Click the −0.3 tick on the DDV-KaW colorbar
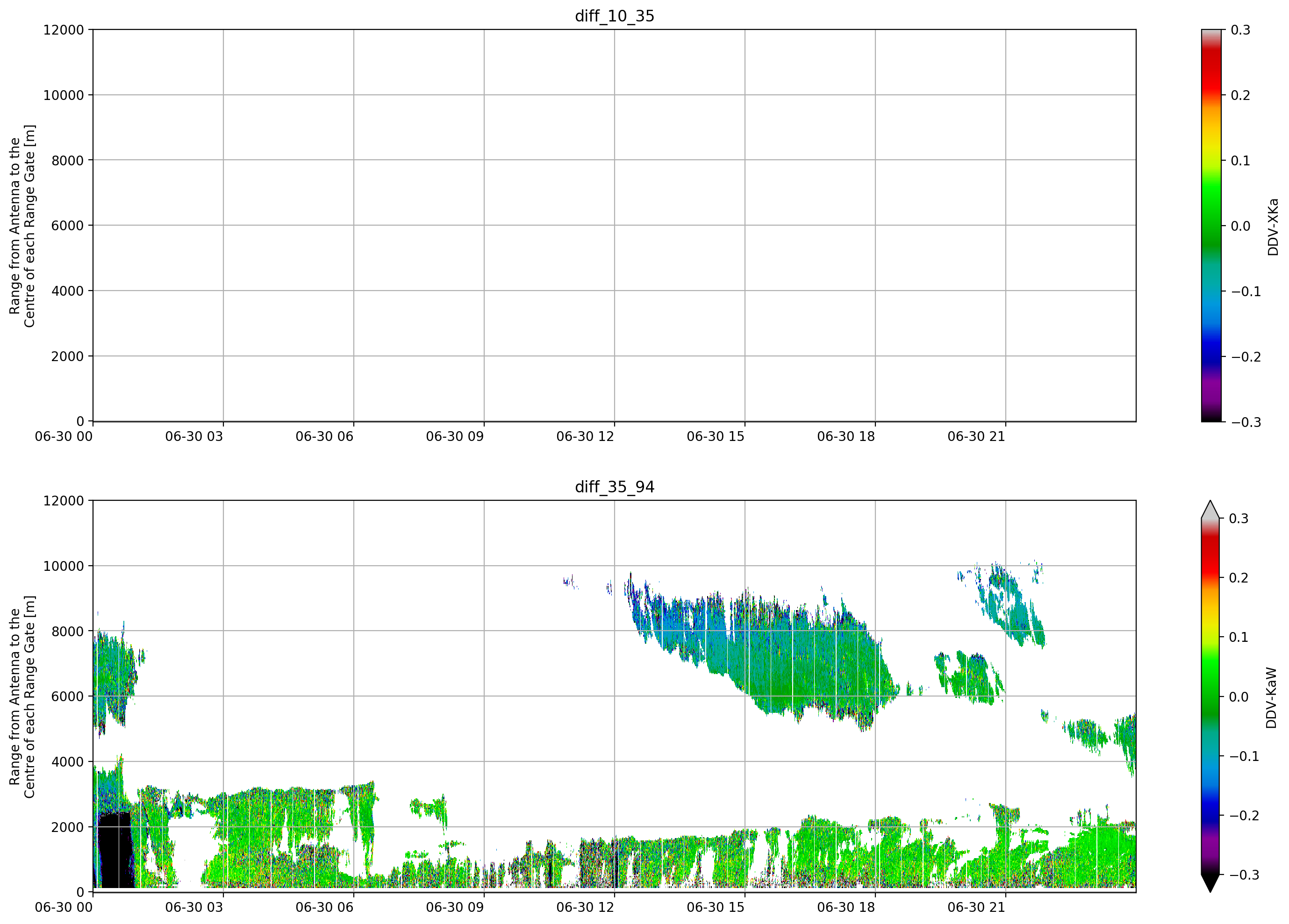Image resolution: width=1289 pixels, height=924 pixels. [x=1244, y=874]
